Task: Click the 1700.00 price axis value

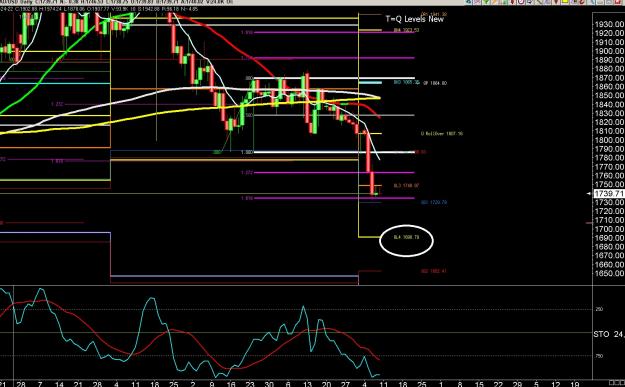Action: pos(609,229)
